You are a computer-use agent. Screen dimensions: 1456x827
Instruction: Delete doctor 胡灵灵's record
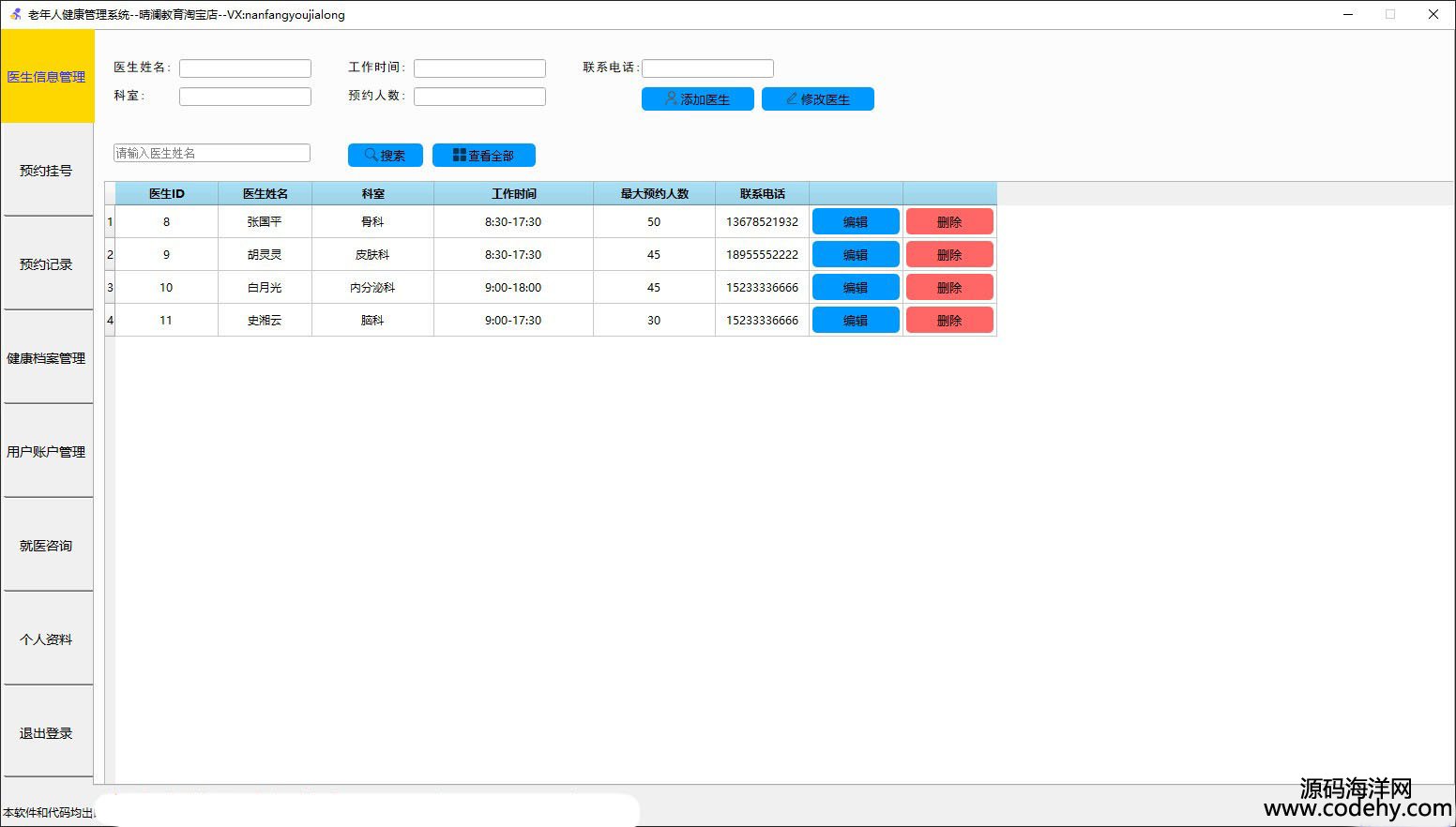point(948,255)
